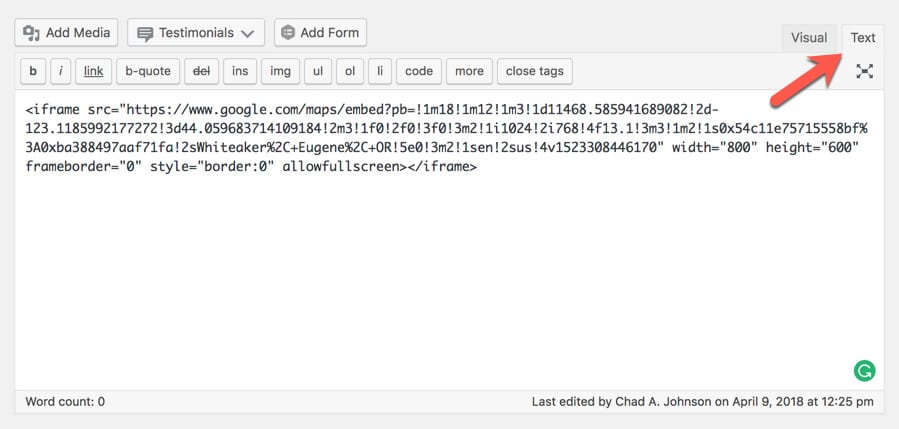Click the green Grammarly icon
899x429 pixels.
tap(864, 370)
